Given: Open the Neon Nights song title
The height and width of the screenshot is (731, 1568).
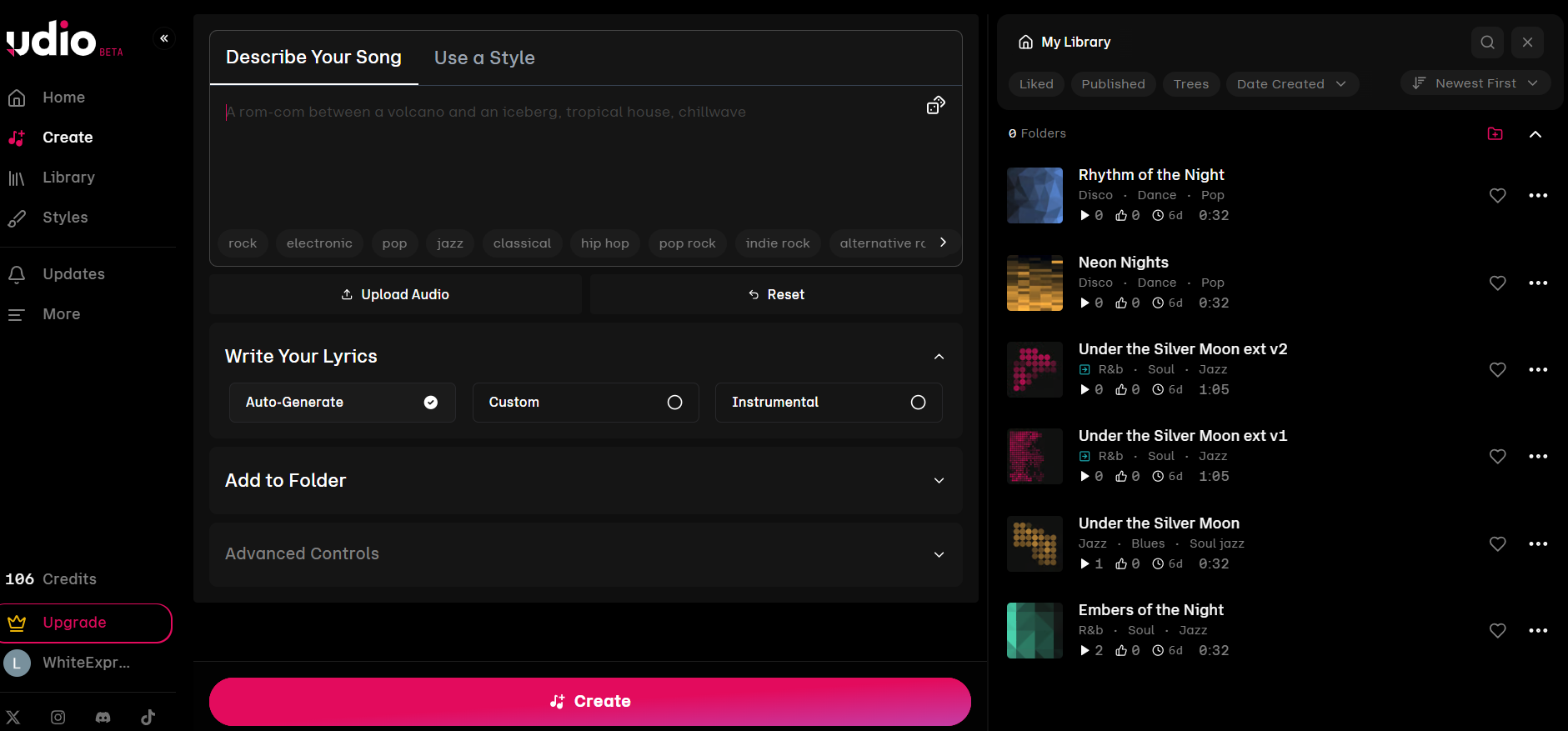Looking at the screenshot, I should pos(1124,263).
